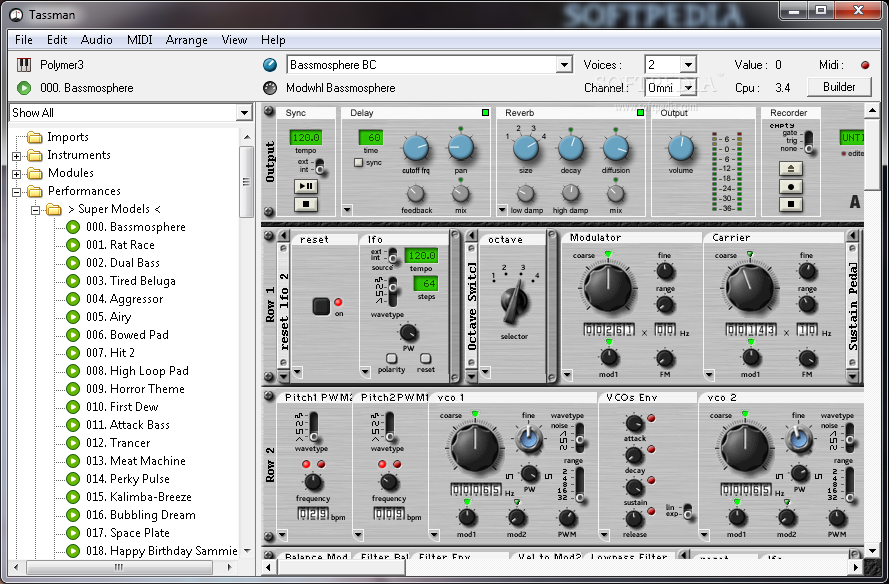Select 009. Horror Theme performance
Screen dimensions: 889x584
(136, 389)
